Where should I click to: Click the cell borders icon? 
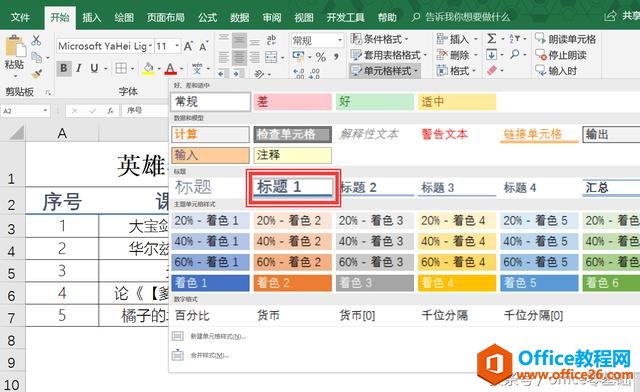pyautogui.click(x=121, y=68)
